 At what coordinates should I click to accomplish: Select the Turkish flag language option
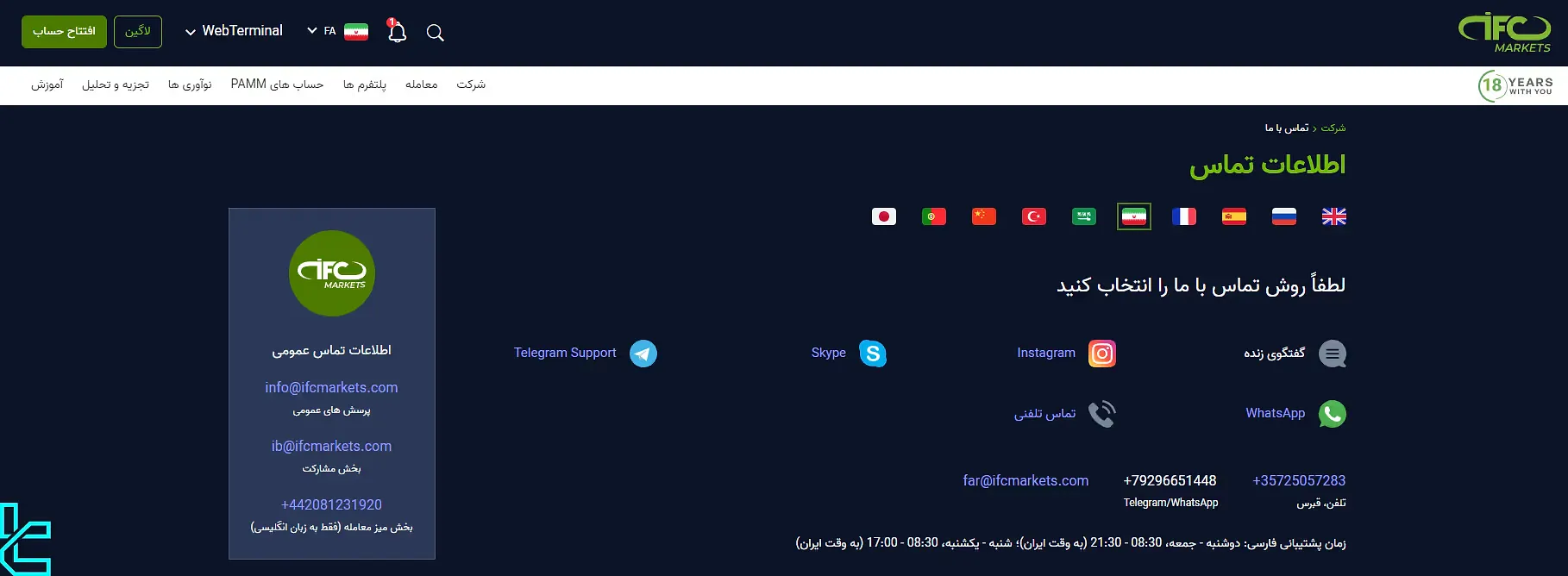click(x=1034, y=216)
